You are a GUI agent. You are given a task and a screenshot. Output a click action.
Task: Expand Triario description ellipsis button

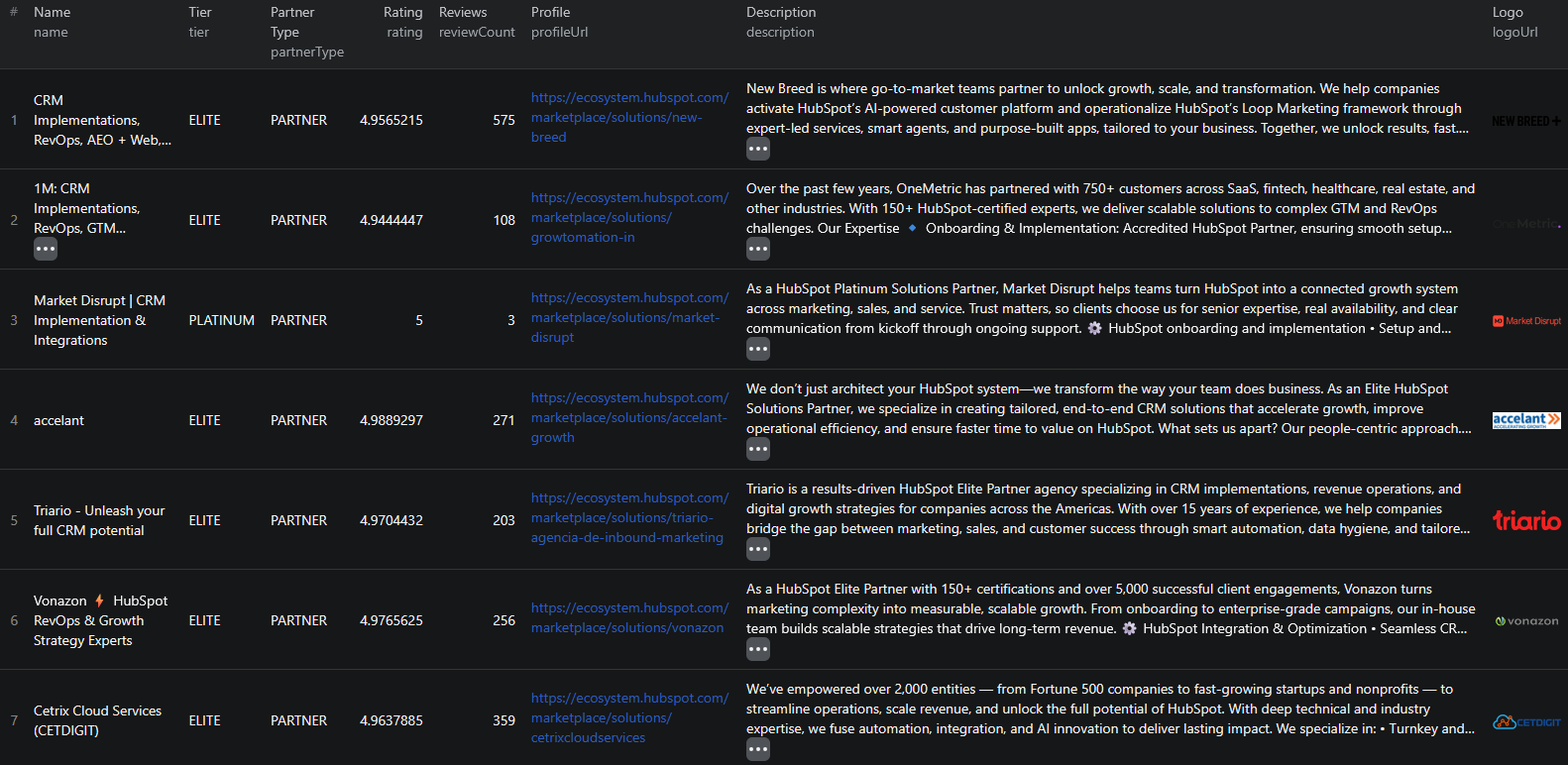click(x=758, y=550)
